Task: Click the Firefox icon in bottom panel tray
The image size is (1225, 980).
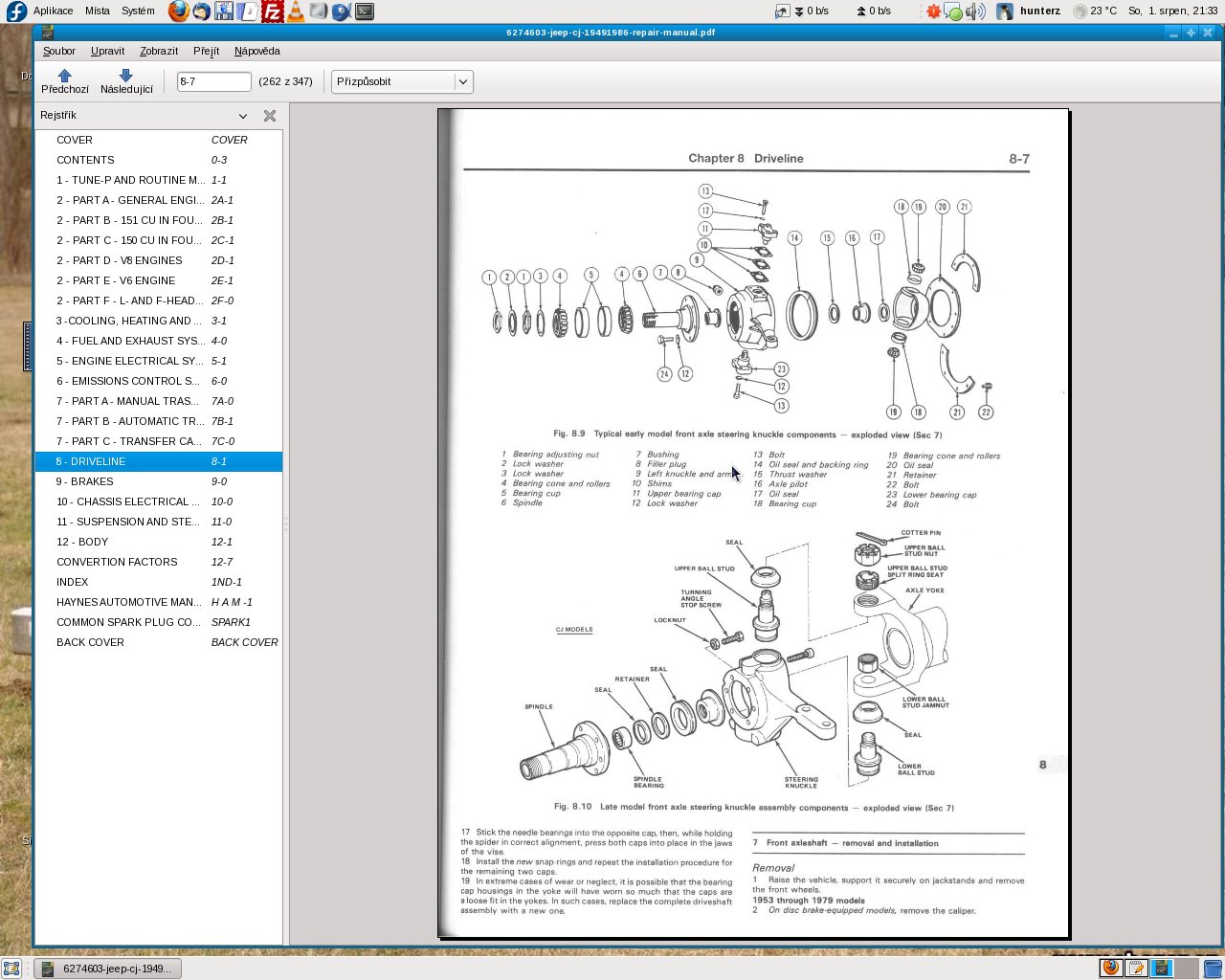Action: (x=1111, y=968)
